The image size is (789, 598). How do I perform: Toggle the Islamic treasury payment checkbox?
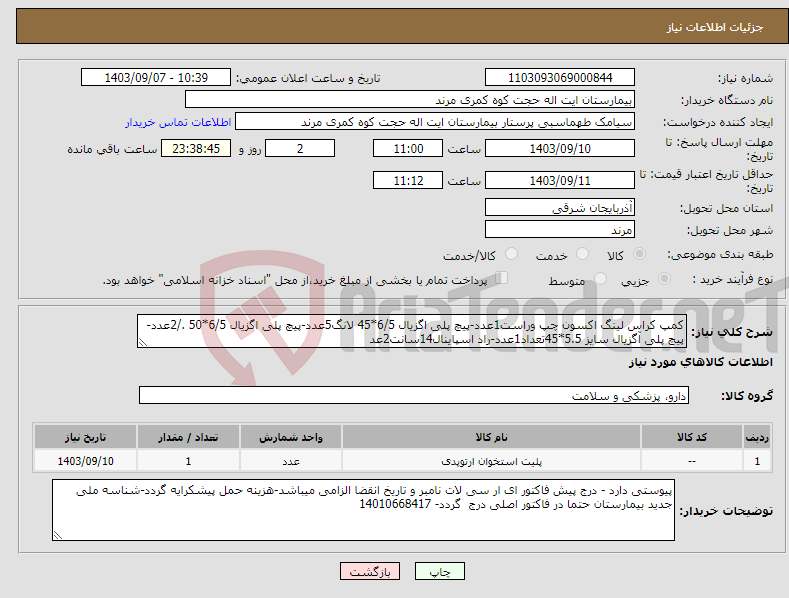(x=502, y=278)
